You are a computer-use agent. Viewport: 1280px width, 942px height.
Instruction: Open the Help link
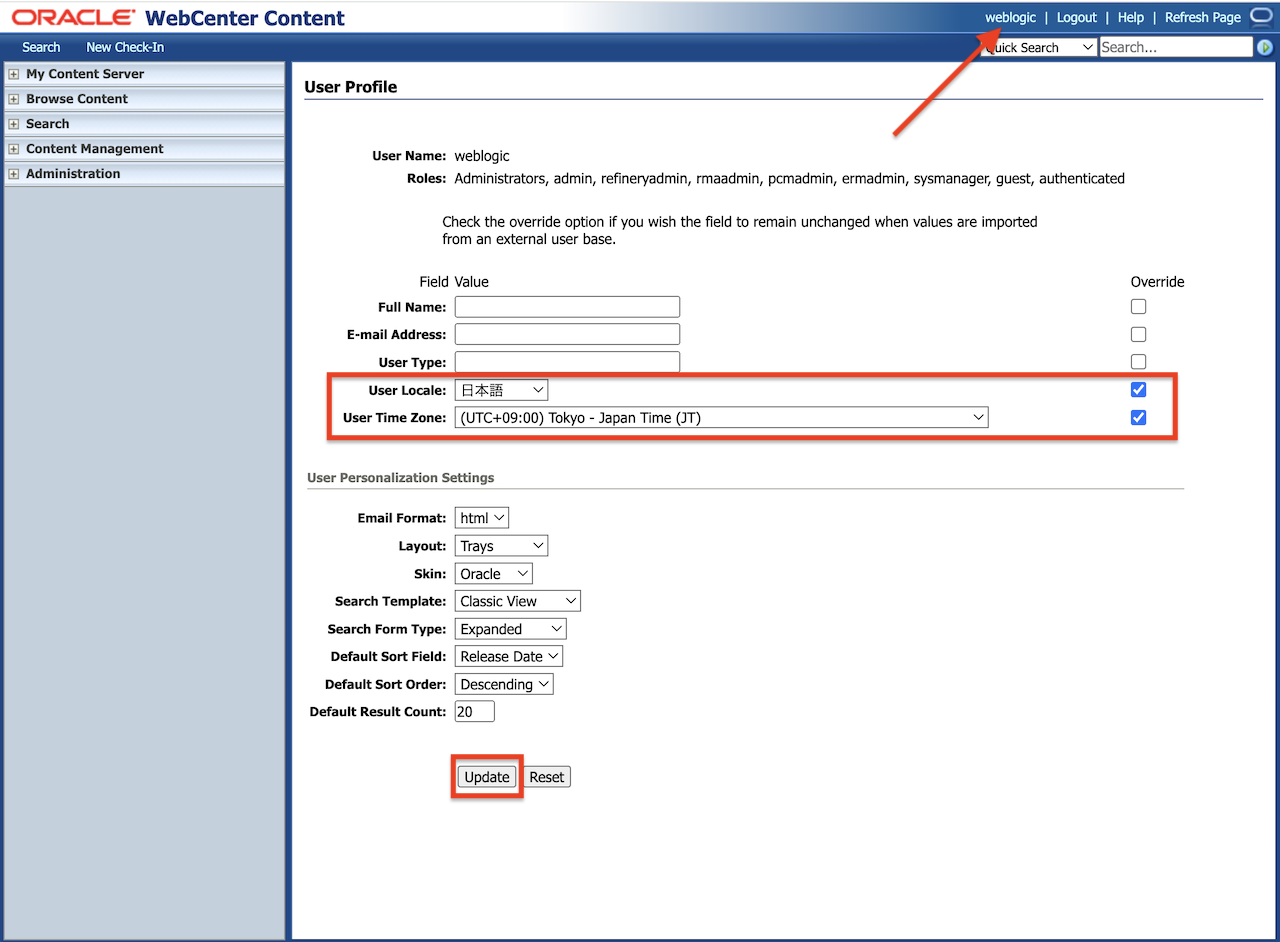coord(1131,17)
